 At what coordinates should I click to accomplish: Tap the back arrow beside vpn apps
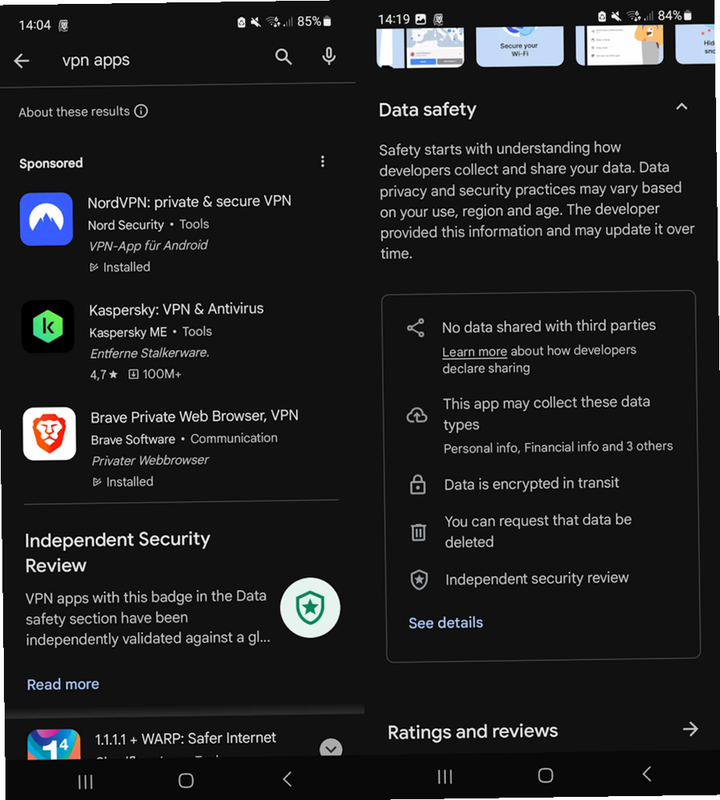[21, 61]
